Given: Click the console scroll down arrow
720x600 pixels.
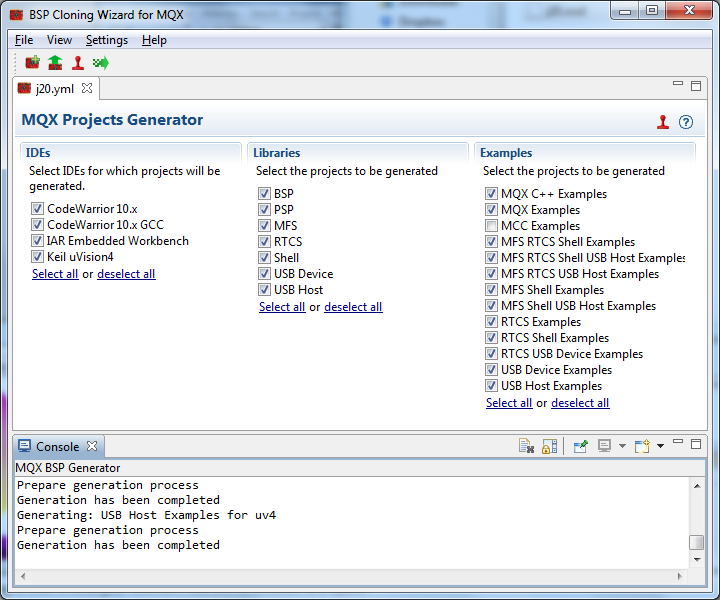Looking at the screenshot, I should click(697, 560).
